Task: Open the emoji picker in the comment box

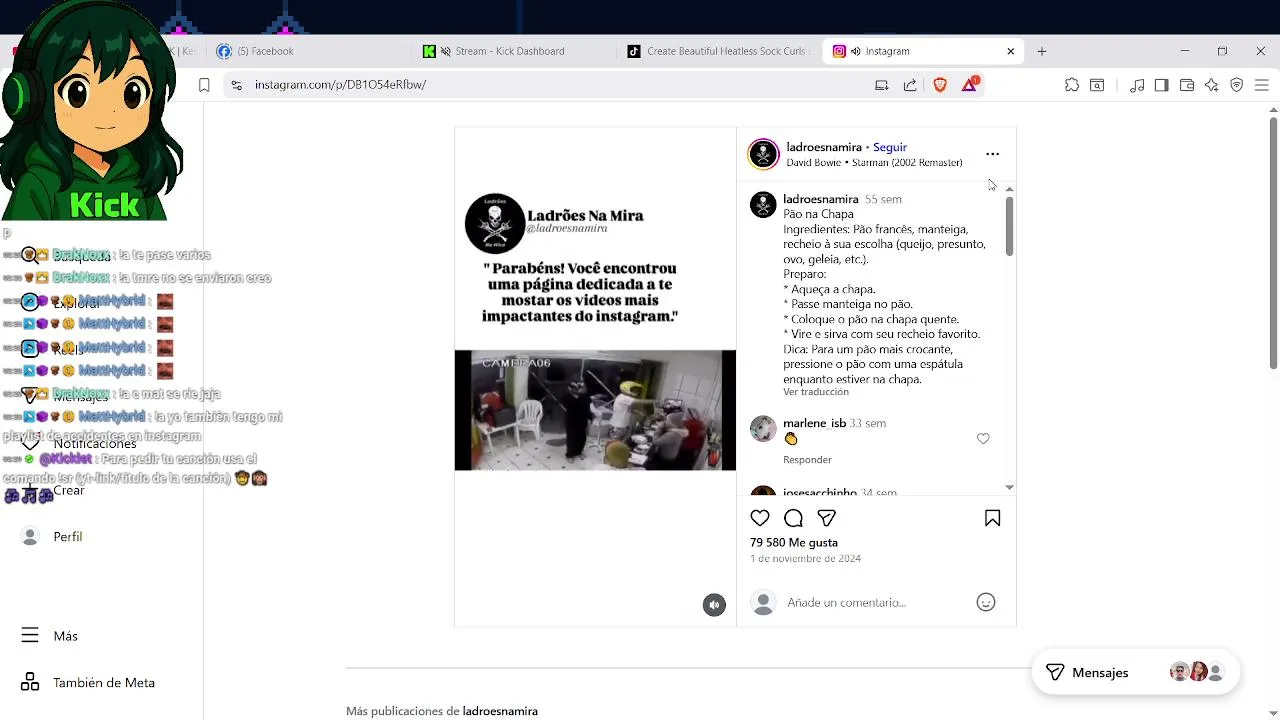Action: (x=985, y=602)
